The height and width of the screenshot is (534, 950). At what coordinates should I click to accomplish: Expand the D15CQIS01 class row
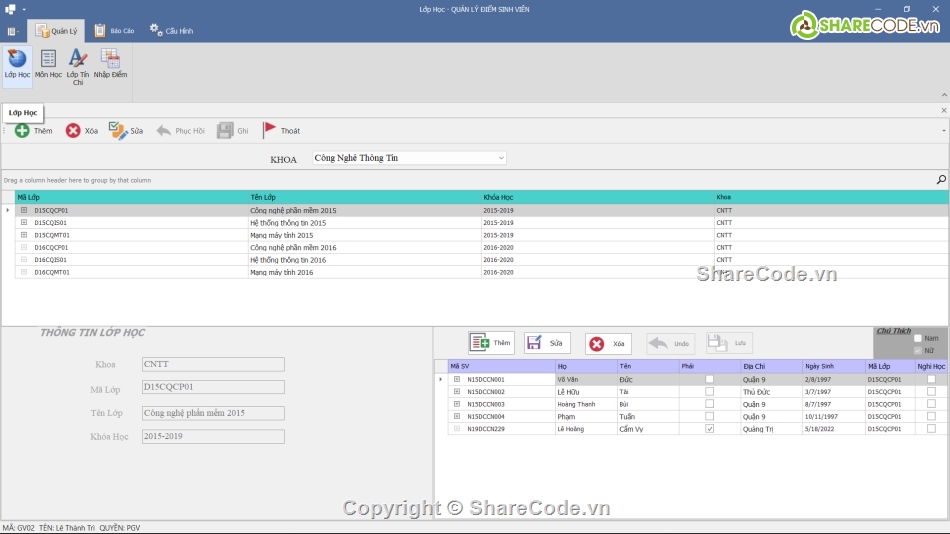click(x=24, y=223)
